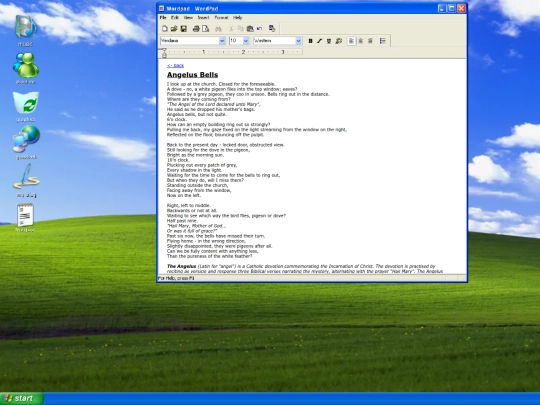Image resolution: width=540 pixels, height=405 pixels.
Task: Open the 'graphics' recycle bin icon
Action: point(26,106)
